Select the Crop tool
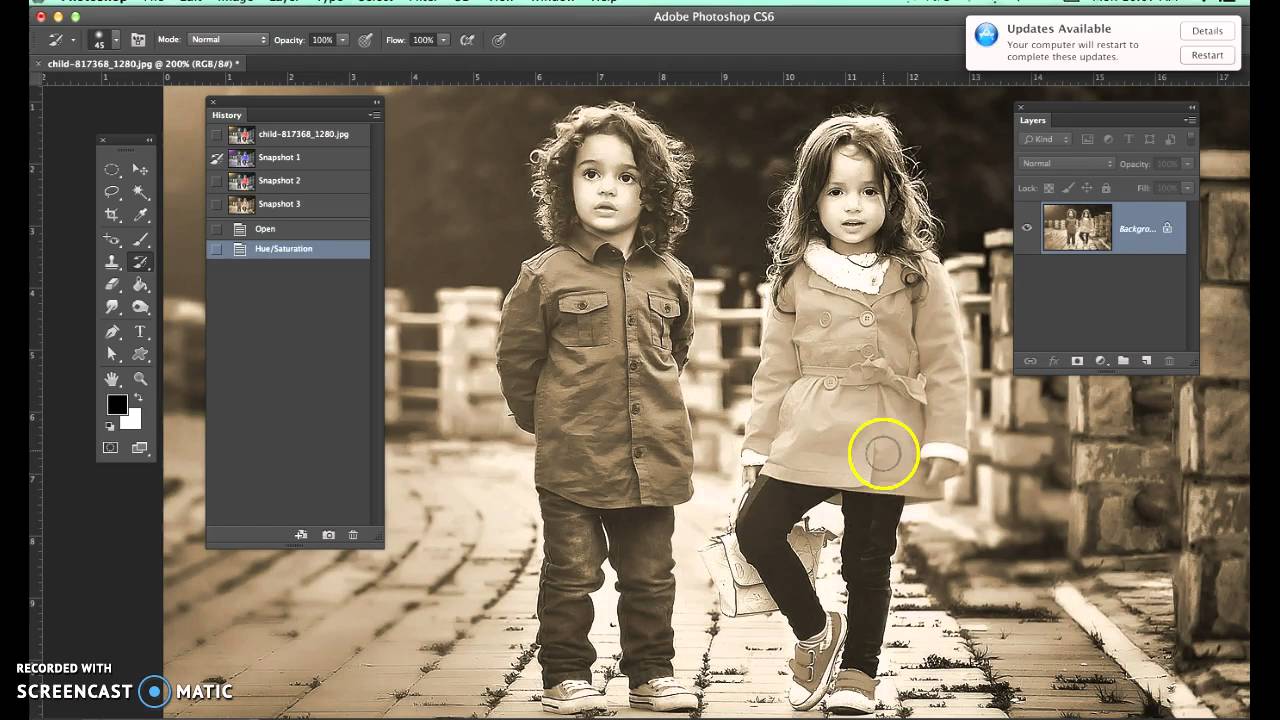Screen dimensions: 1280x720 pyautogui.click(x=112, y=215)
